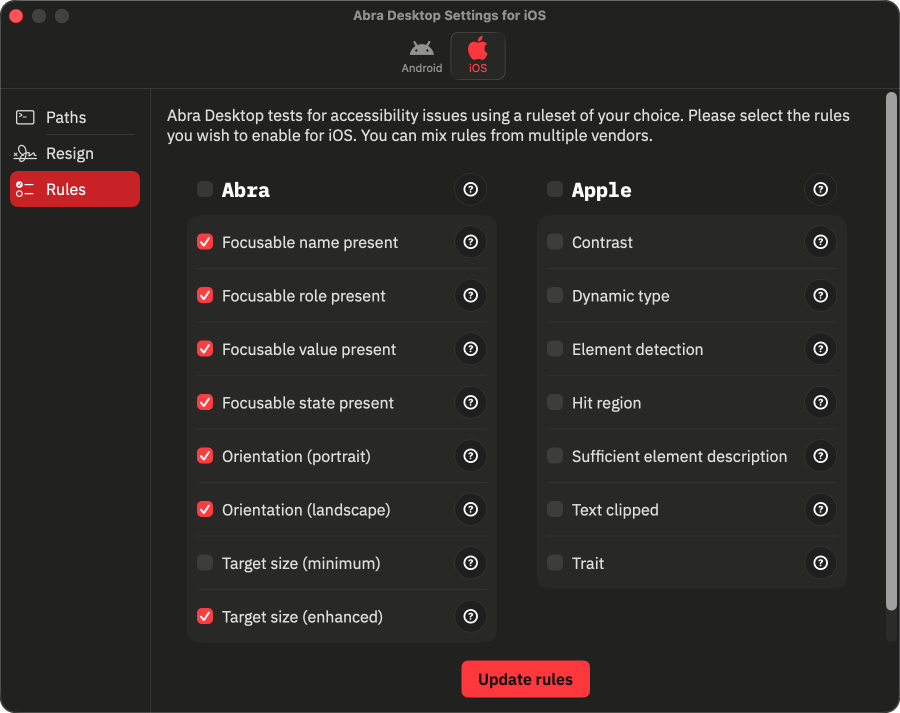The image size is (900, 713).
Task: View info for Target size (enhanced)
Action: 470,616
